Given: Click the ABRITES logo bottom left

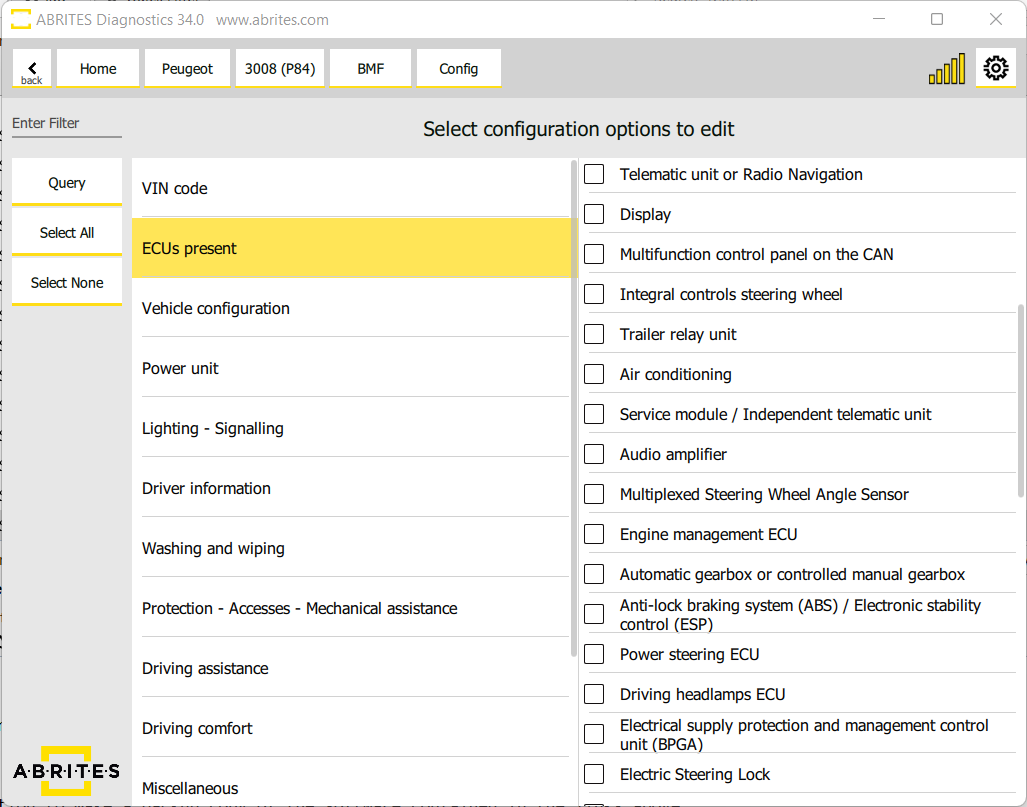Looking at the screenshot, I should pos(66,770).
